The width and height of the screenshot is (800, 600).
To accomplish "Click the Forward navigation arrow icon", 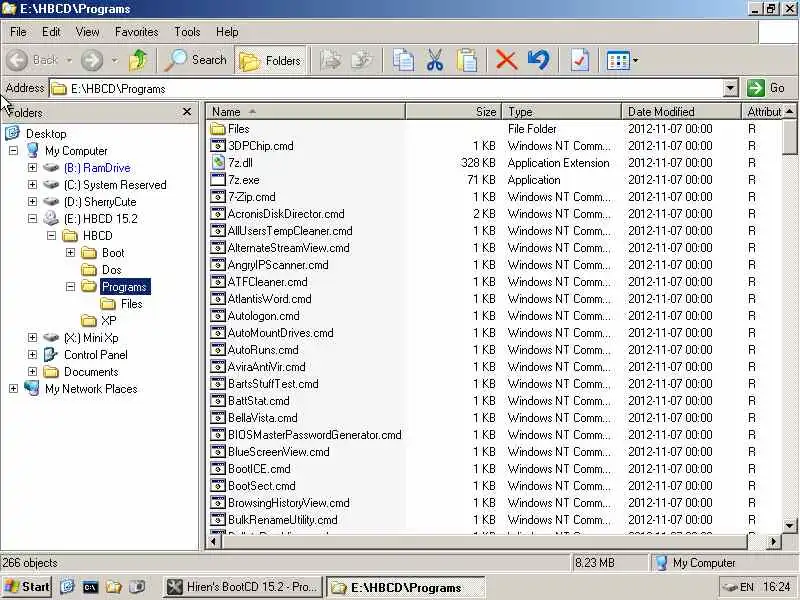I will pyautogui.click(x=92, y=60).
